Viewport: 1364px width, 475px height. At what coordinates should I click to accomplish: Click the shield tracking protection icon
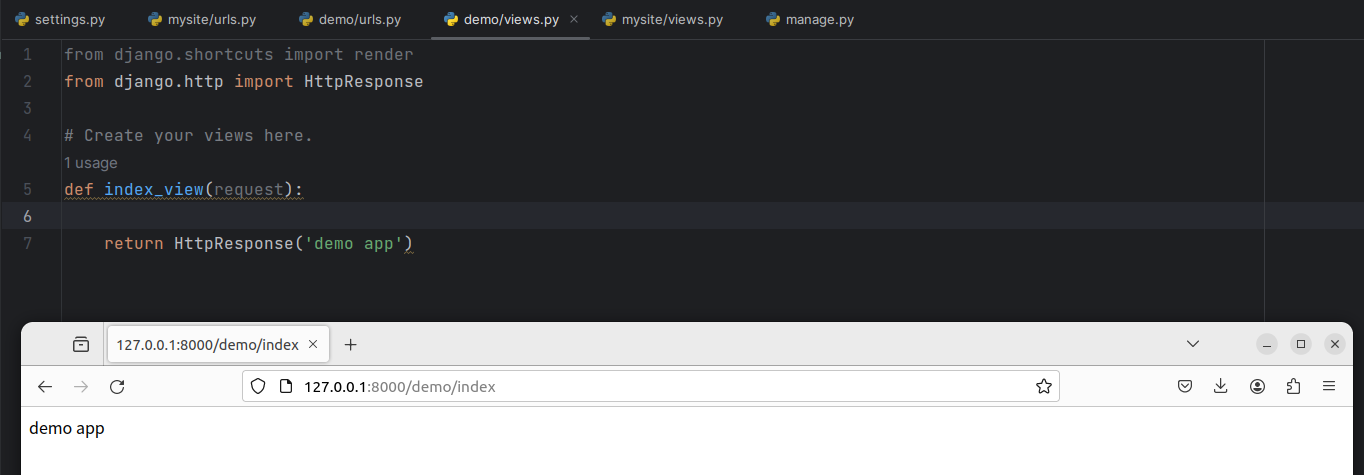[x=258, y=387]
